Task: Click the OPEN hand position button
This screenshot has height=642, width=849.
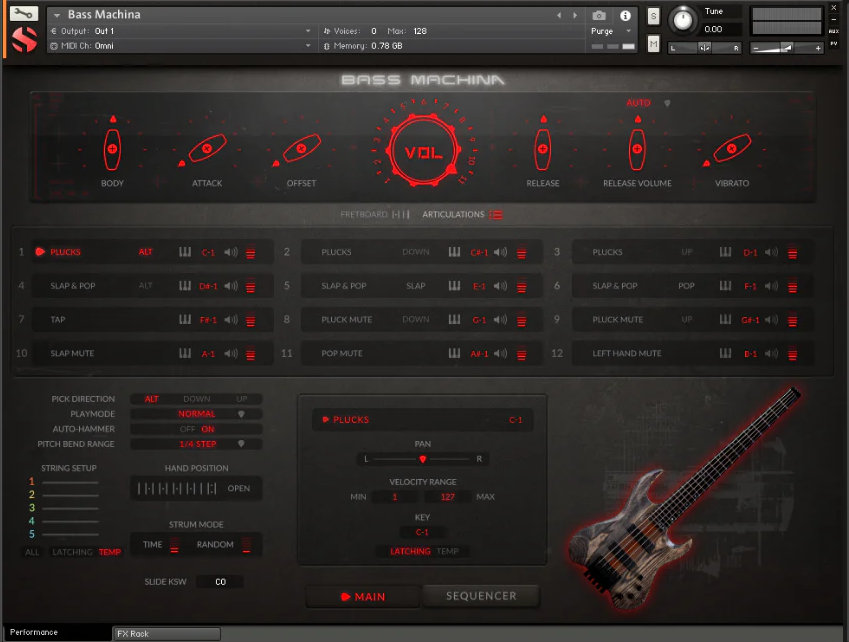Action: click(x=241, y=488)
